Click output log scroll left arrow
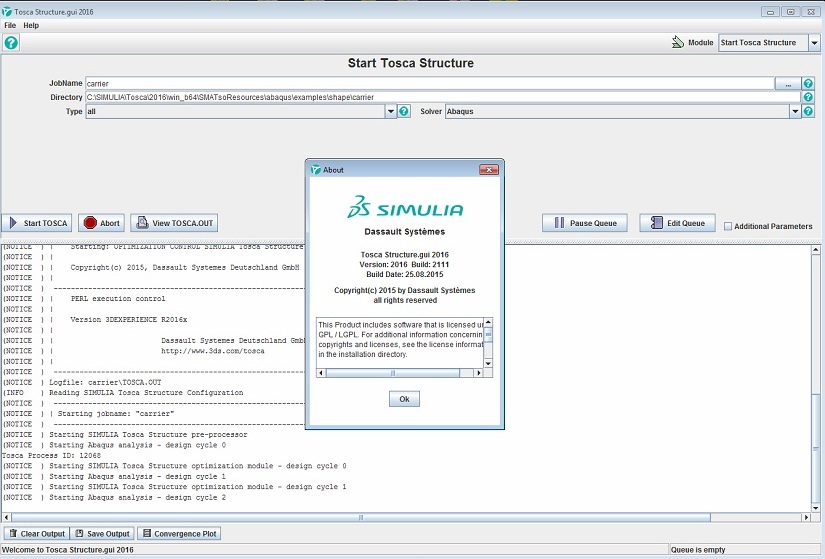Viewport: 825px width, 559px height. 6,517
